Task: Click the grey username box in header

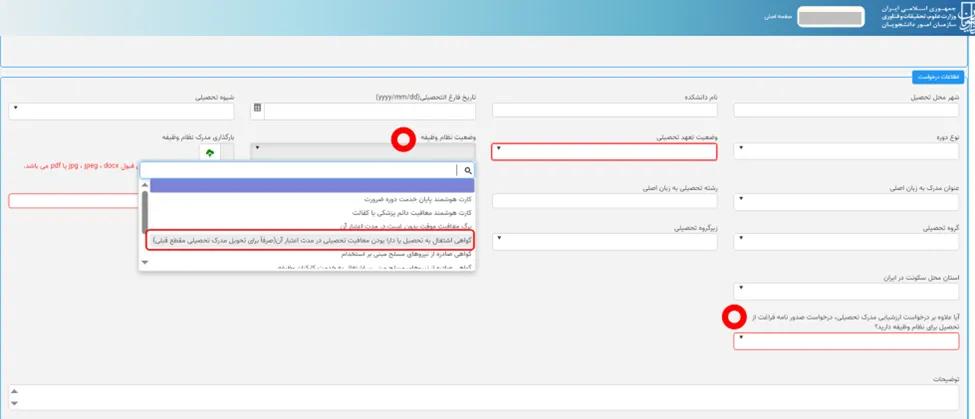Action: (831, 18)
